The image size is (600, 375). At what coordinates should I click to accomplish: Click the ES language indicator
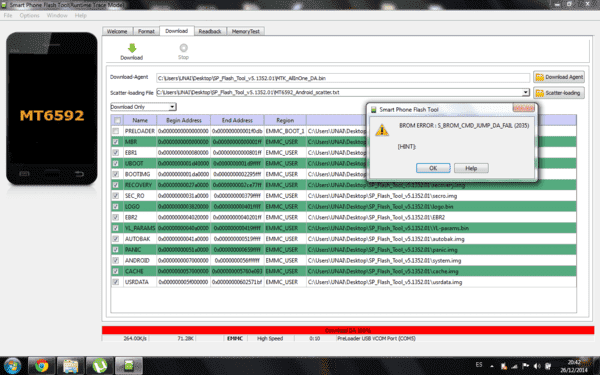(479, 365)
